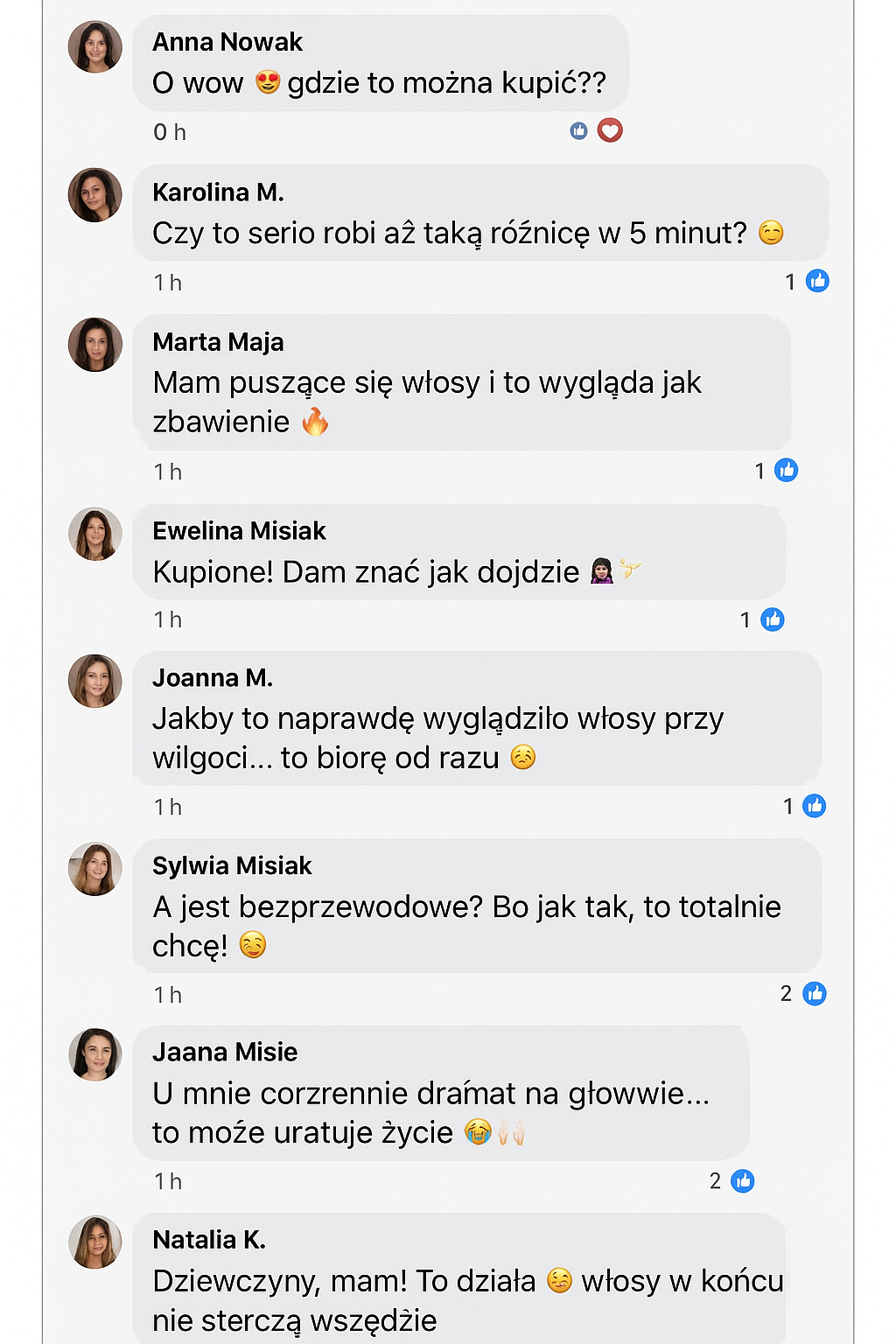The width and height of the screenshot is (896, 1344).
Task: Click the "0 h" timestamp under Anna Nowak's comment
Action: [x=170, y=132]
